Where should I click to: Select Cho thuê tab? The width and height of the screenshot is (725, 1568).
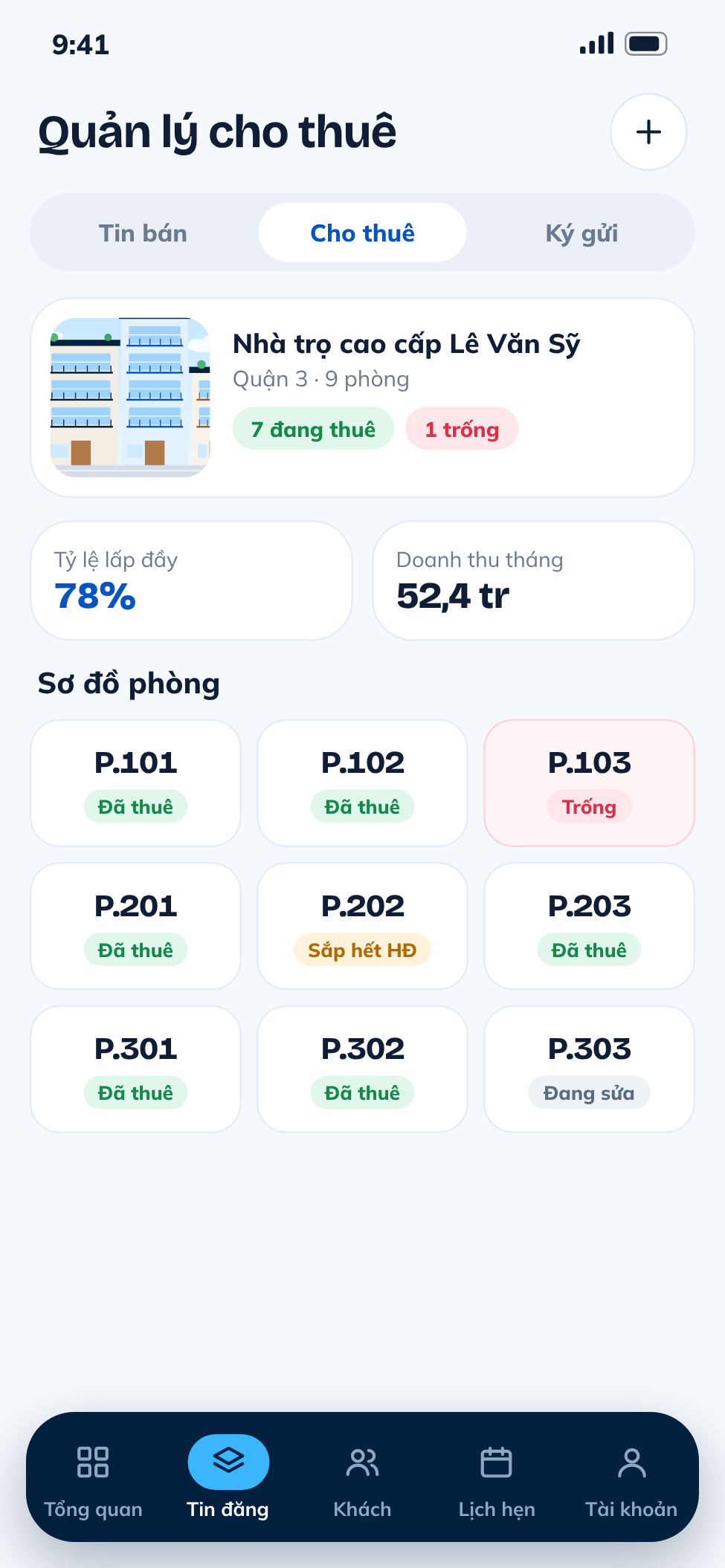coord(362,233)
